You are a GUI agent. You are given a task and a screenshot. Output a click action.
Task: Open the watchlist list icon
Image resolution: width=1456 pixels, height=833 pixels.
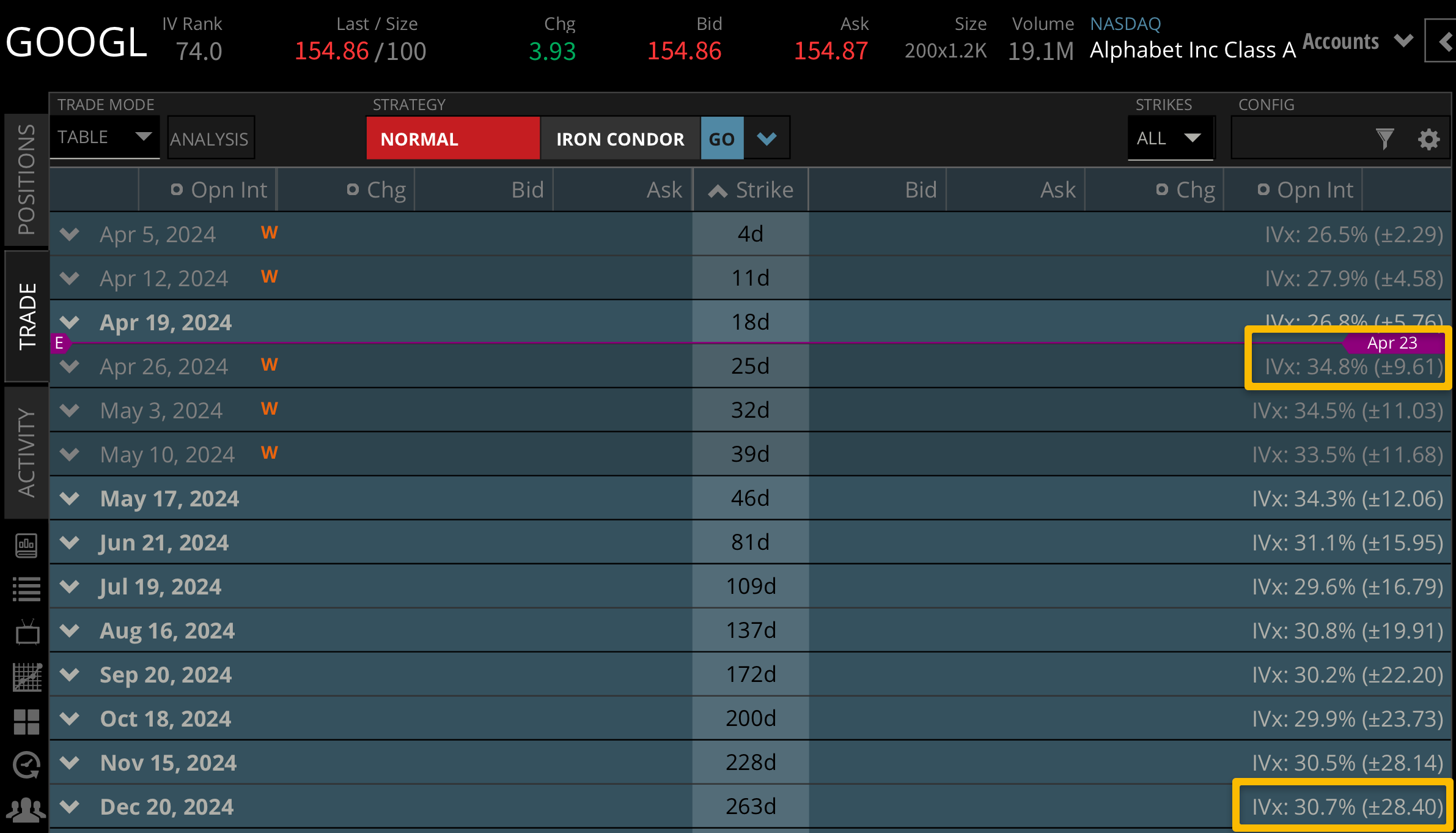pyautogui.click(x=26, y=589)
